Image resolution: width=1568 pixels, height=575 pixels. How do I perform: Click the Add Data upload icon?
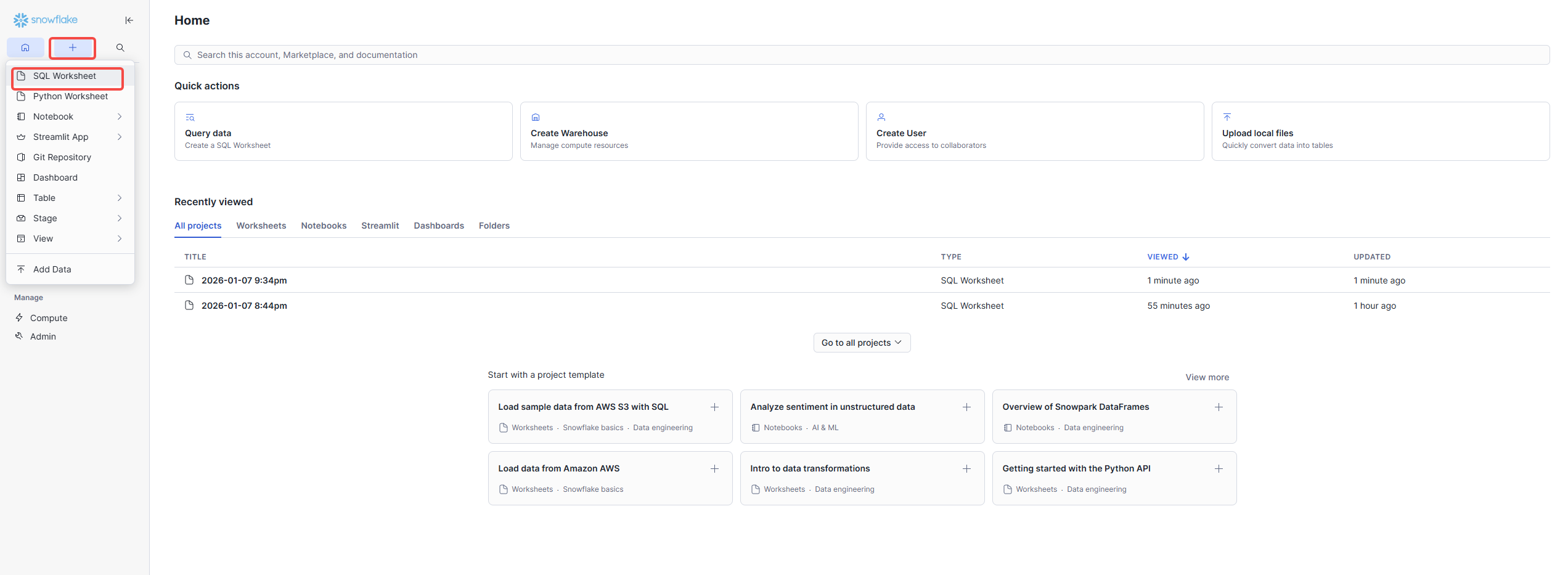click(21, 269)
